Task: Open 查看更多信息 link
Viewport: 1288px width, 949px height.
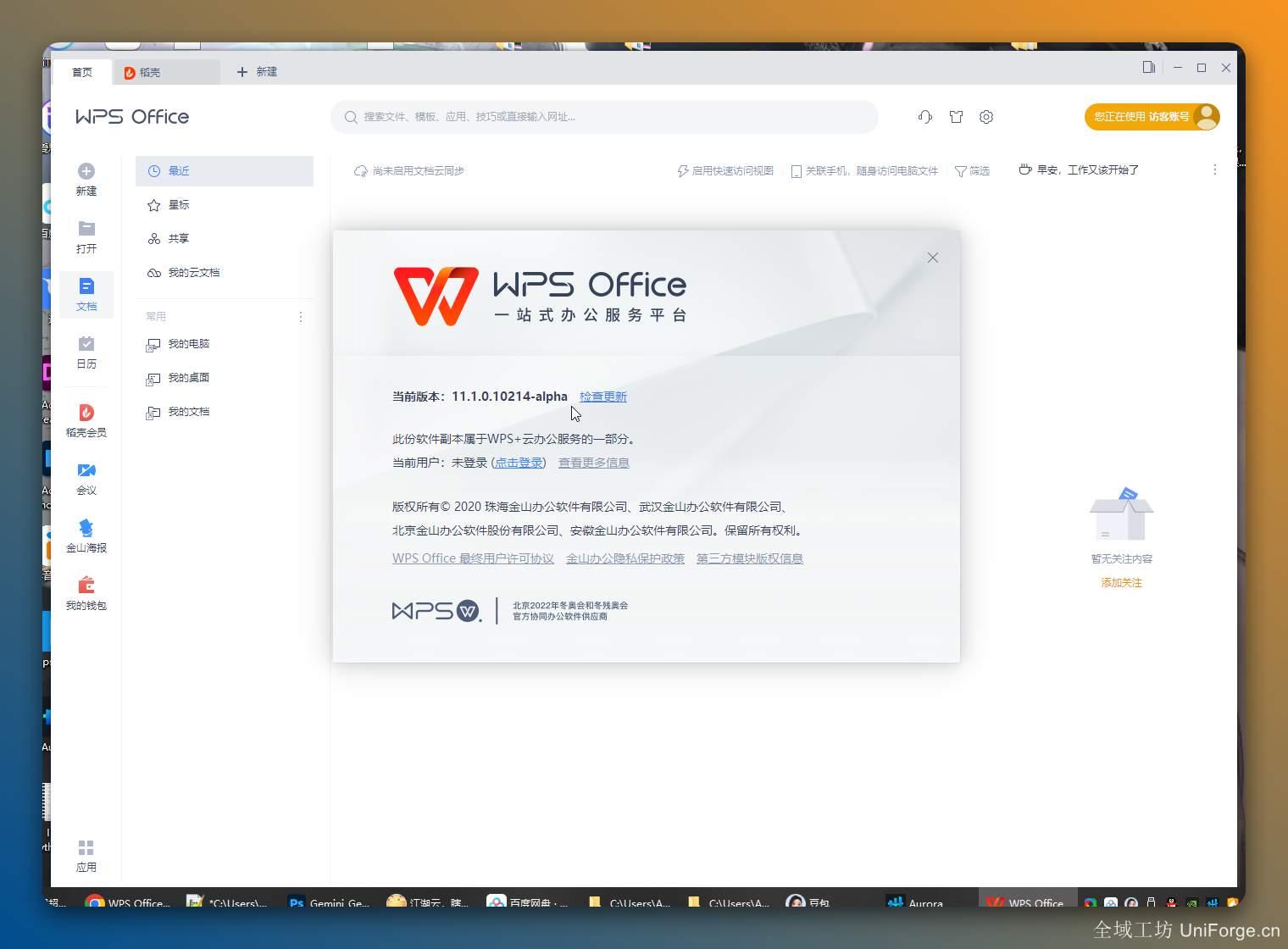Action: click(594, 463)
